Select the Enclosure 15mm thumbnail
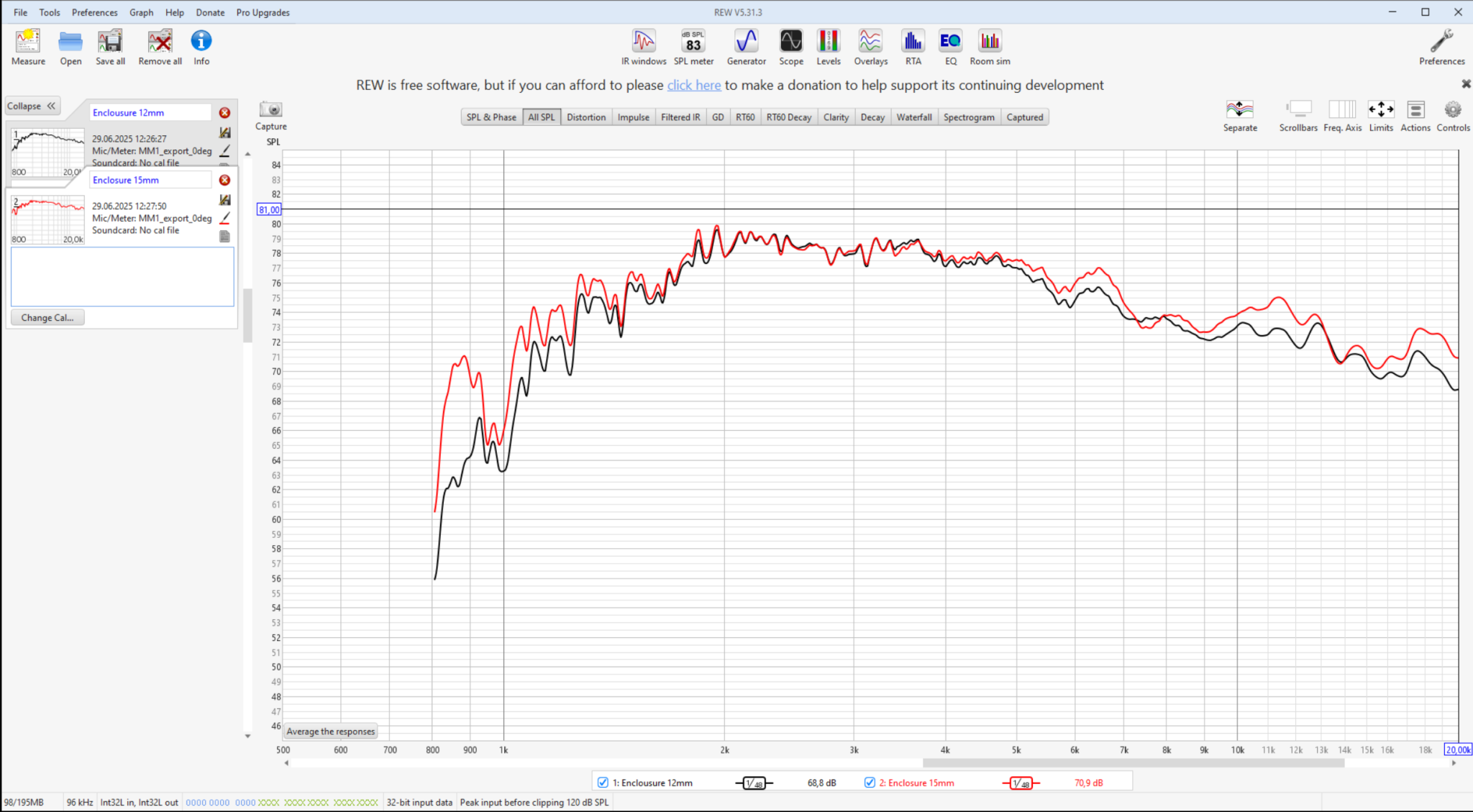 click(47, 220)
